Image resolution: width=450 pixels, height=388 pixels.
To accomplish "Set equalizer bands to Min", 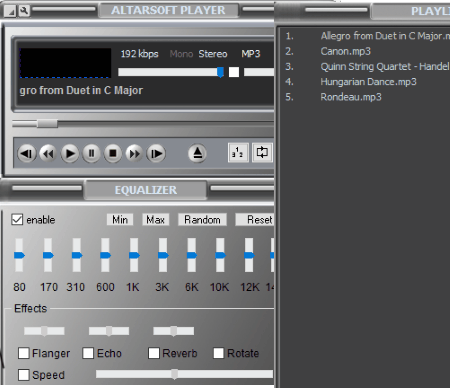I will (120, 220).
